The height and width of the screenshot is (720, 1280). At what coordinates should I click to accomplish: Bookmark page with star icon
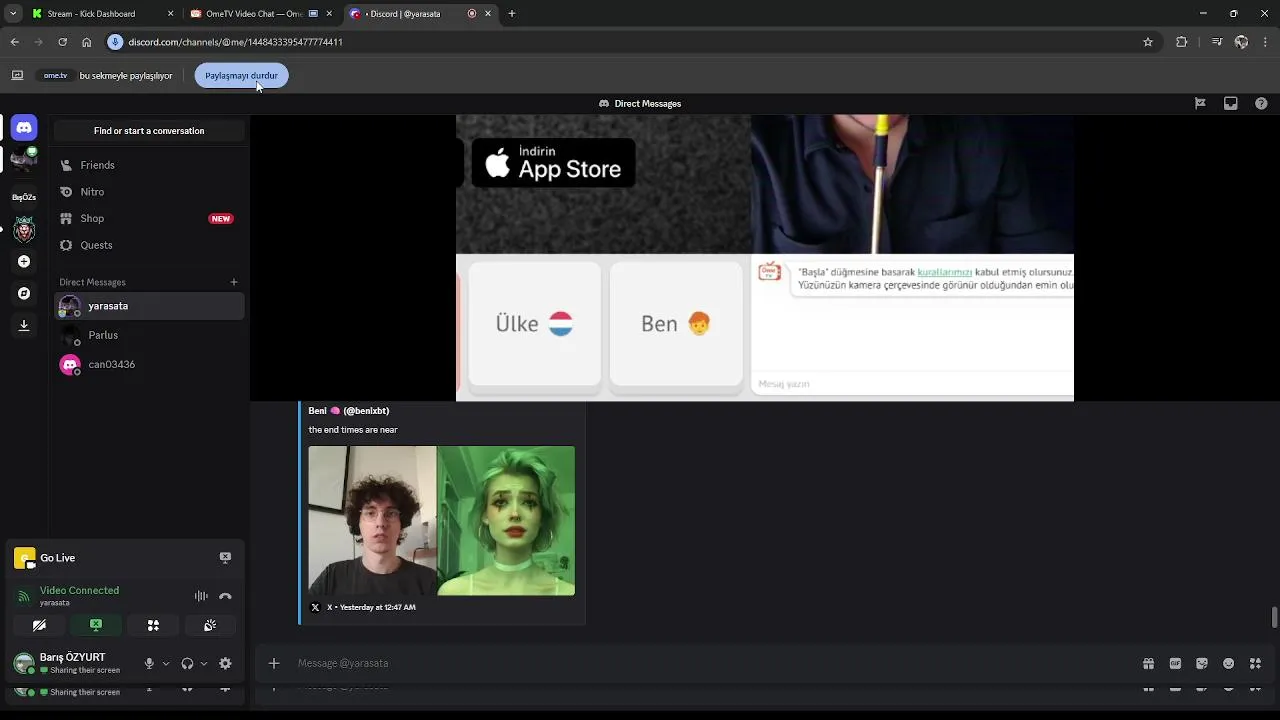pyautogui.click(x=1148, y=42)
